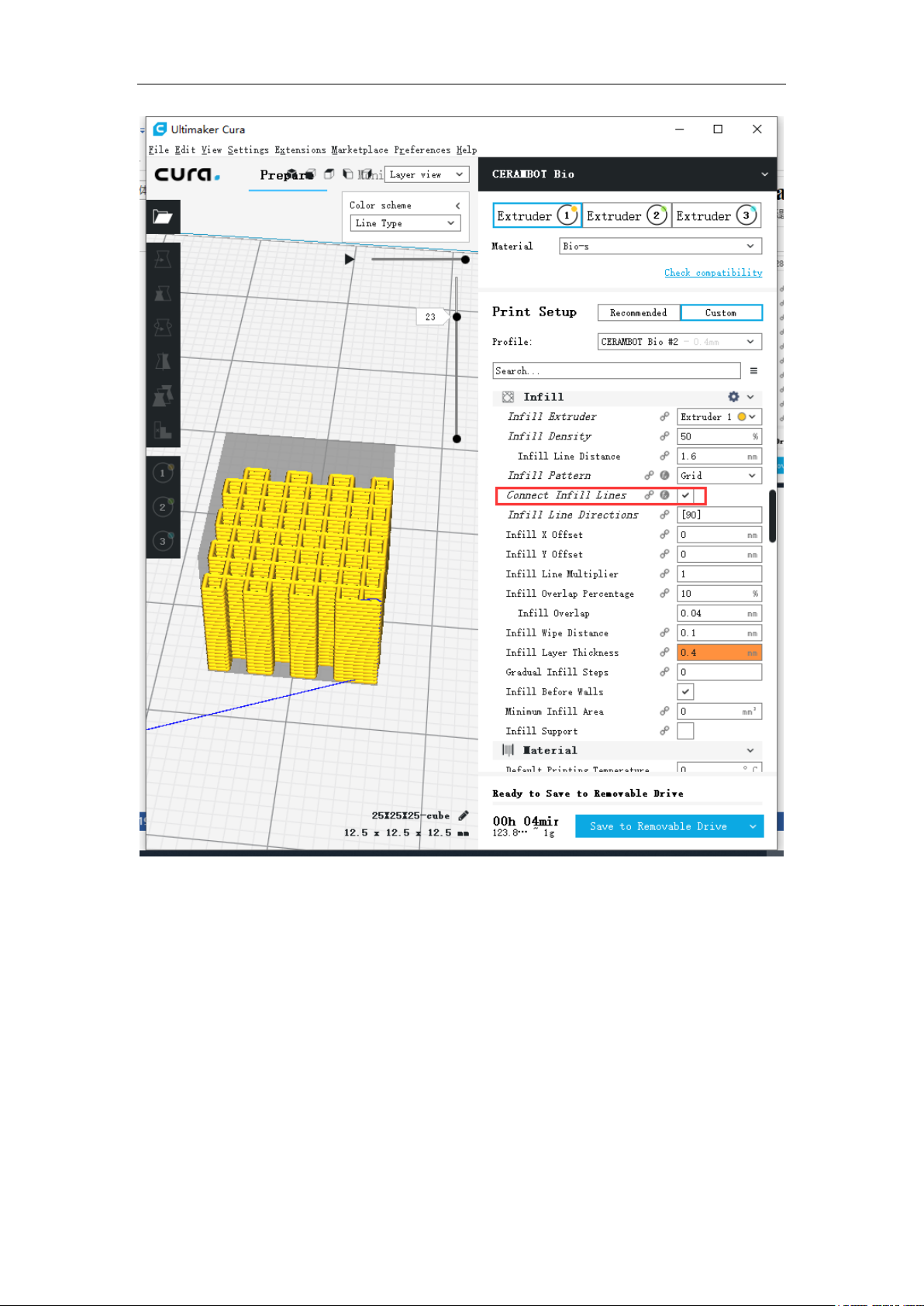Select the Per Model Settings tool
Screen dimensions: 924x1306
pos(163,396)
